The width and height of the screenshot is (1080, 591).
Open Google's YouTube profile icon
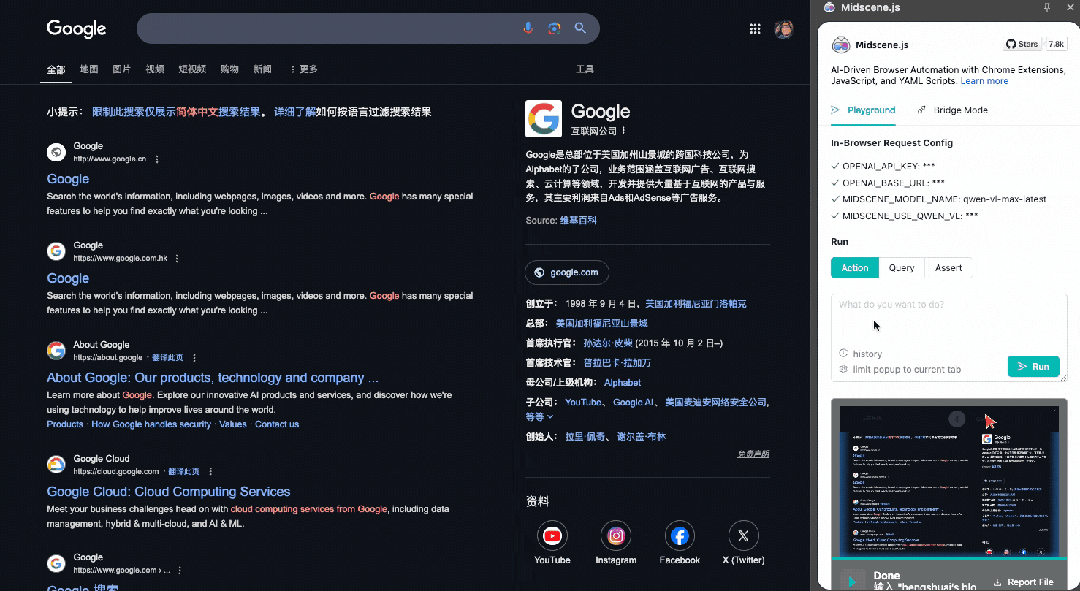(552, 535)
